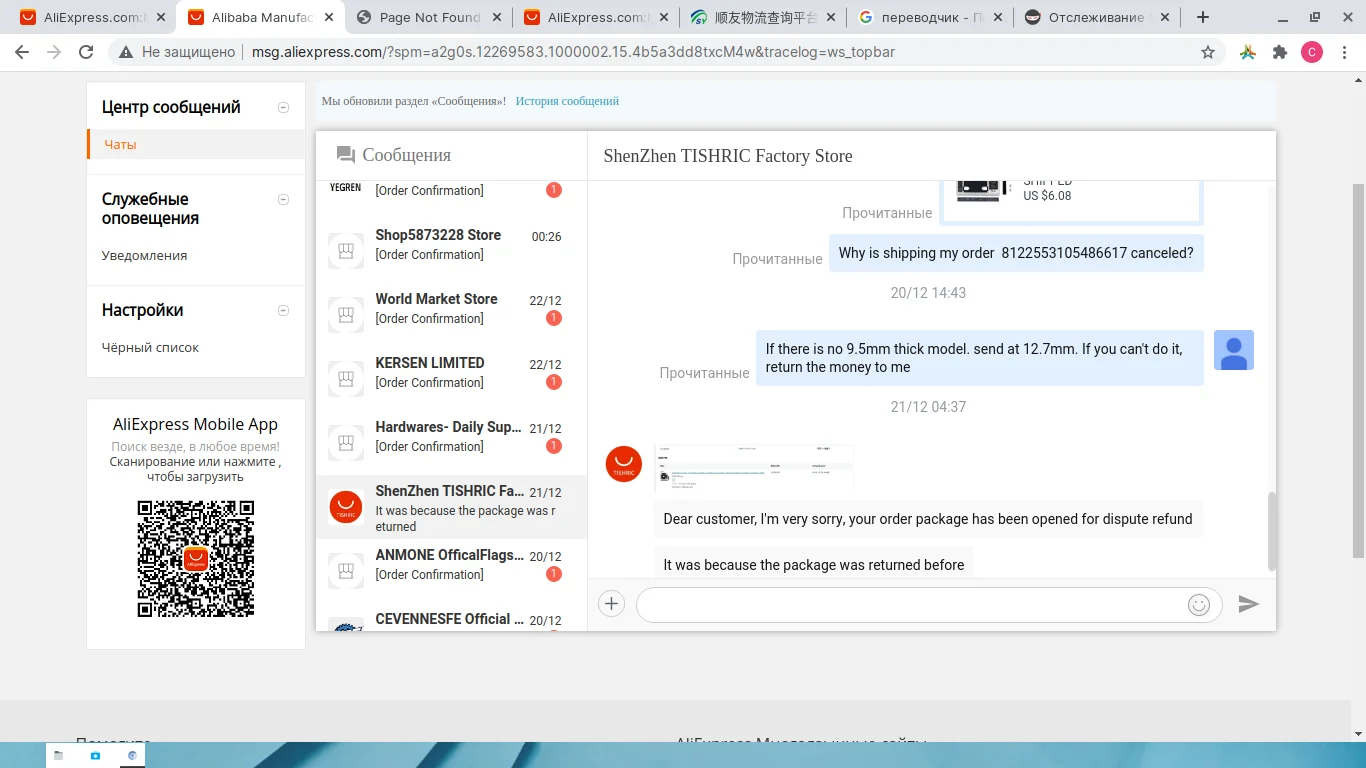Click the "It was because the package" chat bubble
Image resolution: width=1366 pixels, height=768 pixels.
(x=814, y=563)
